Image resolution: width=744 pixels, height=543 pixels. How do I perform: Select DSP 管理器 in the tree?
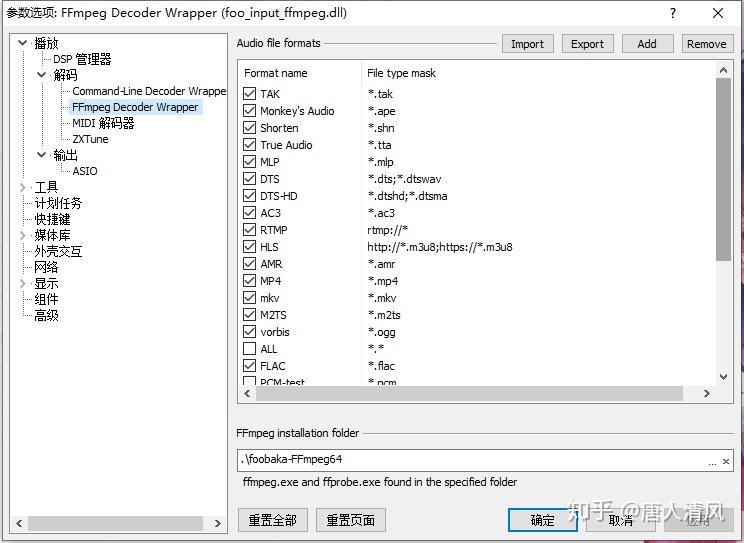[82, 59]
